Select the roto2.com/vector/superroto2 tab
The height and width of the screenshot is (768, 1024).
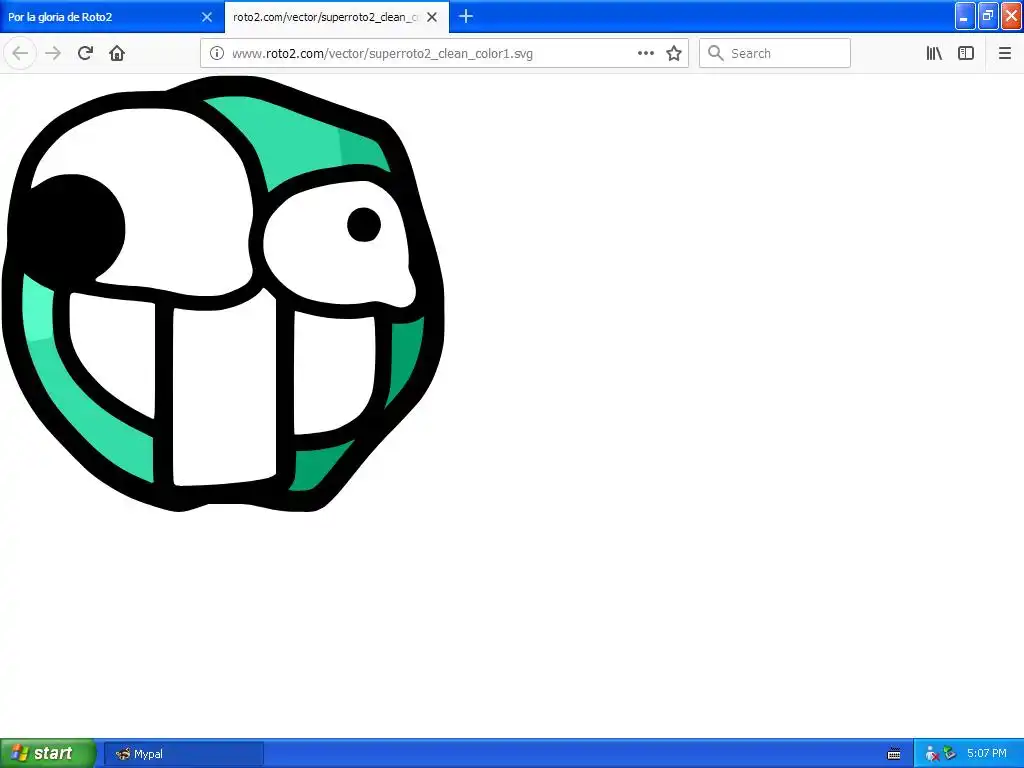[336, 17]
